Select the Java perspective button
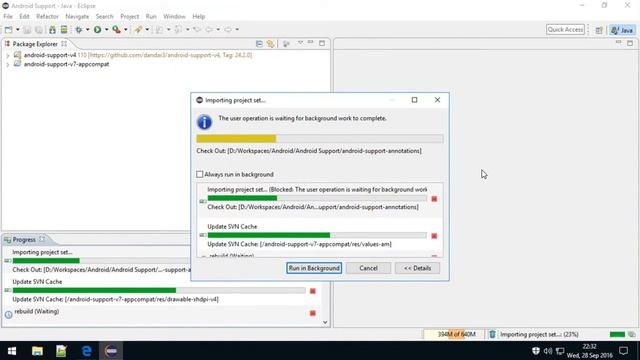 [x=622, y=30]
